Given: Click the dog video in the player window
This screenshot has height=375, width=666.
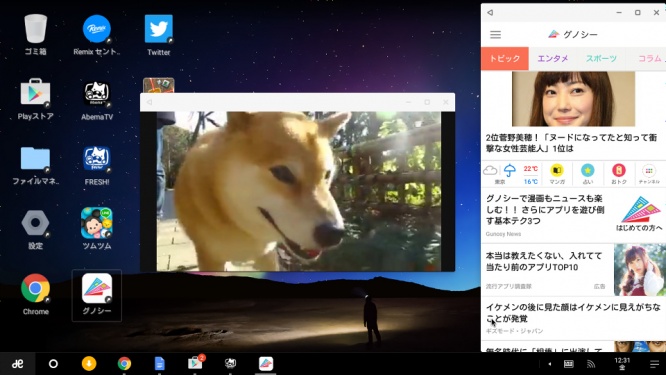Looking at the screenshot, I should (x=299, y=191).
